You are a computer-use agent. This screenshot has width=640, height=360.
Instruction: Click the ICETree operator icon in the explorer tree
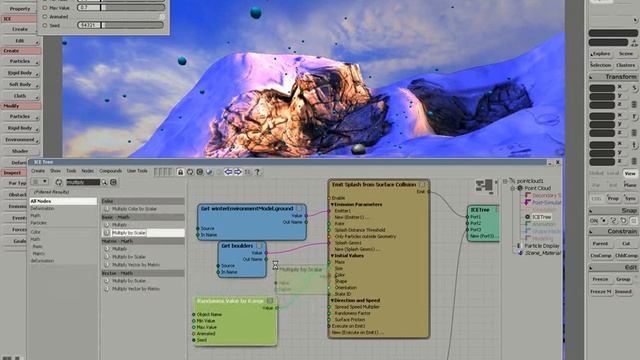point(527,217)
